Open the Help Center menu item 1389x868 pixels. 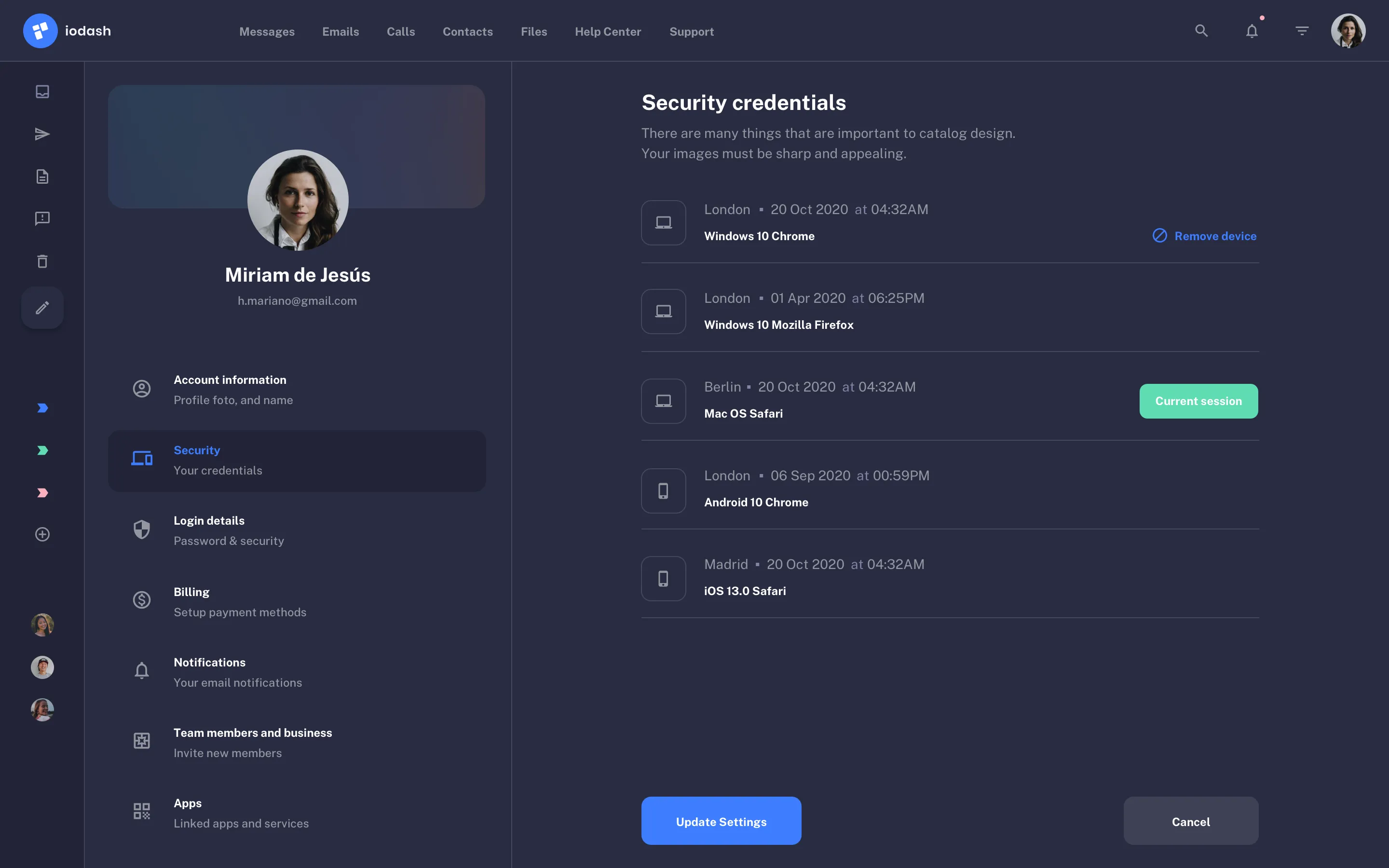(608, 31)
